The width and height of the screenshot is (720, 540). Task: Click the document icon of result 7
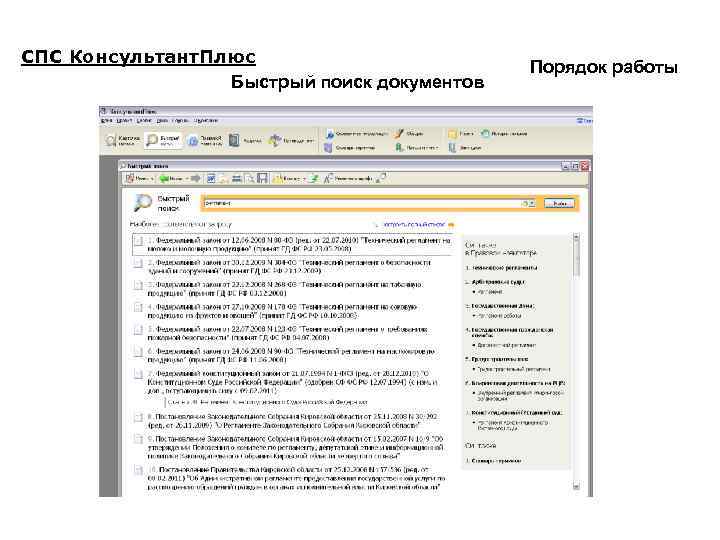coord(138,375)
